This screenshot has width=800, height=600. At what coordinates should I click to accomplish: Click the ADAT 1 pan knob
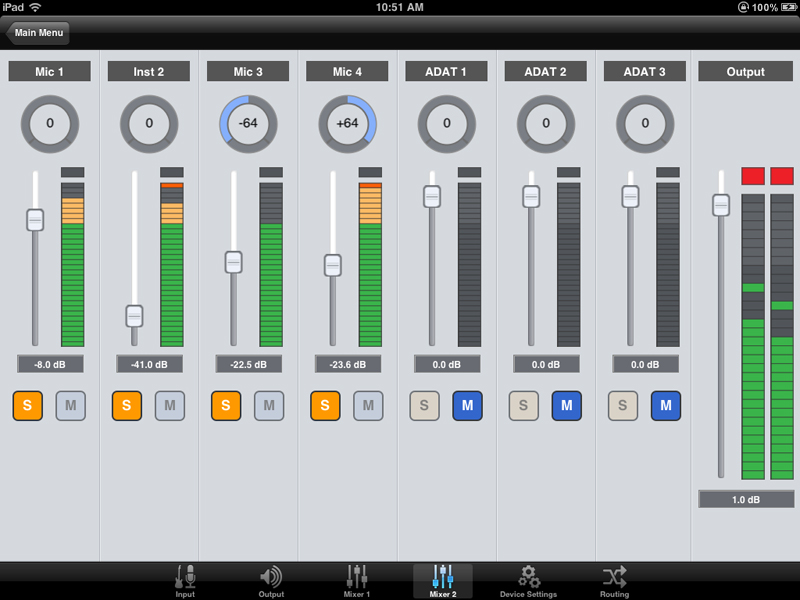click(446, 123)
